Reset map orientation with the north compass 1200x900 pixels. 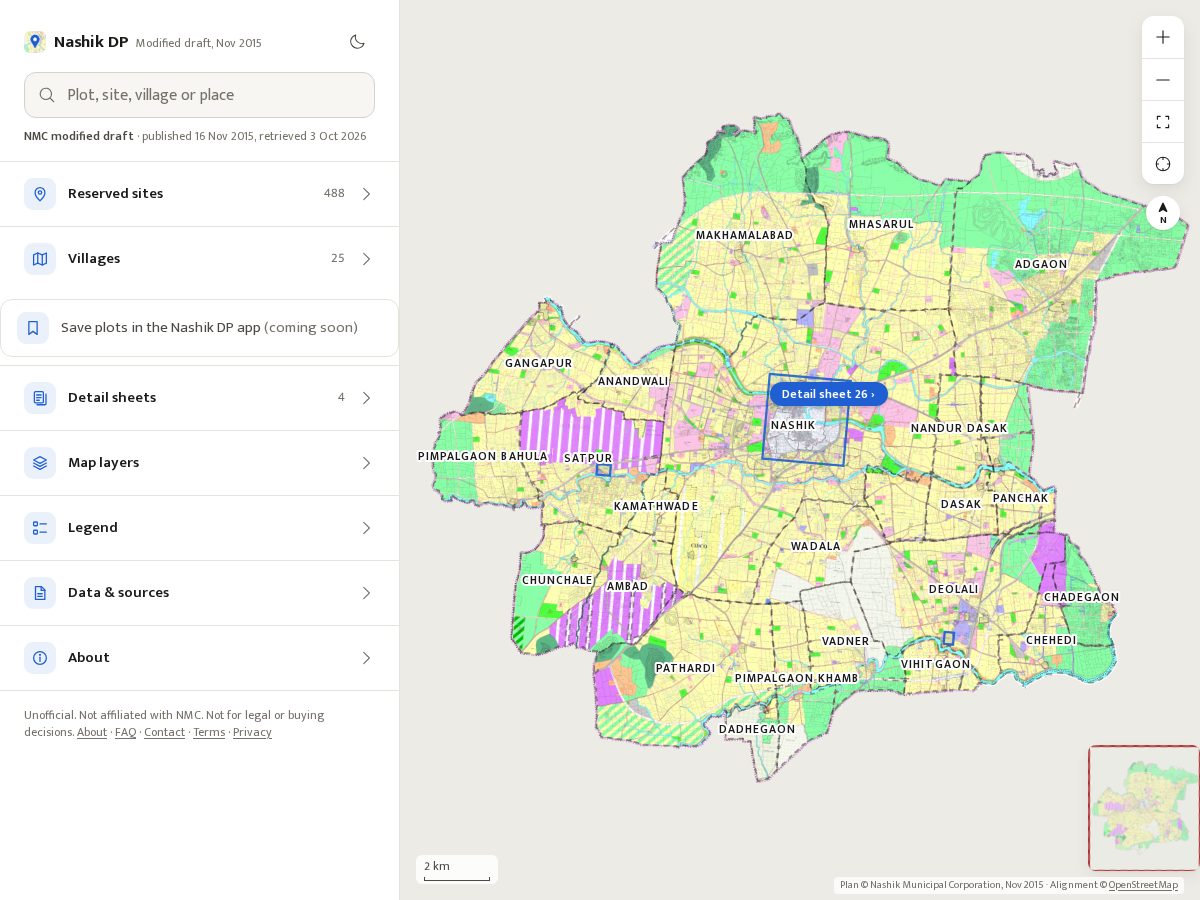(1163, 213)
